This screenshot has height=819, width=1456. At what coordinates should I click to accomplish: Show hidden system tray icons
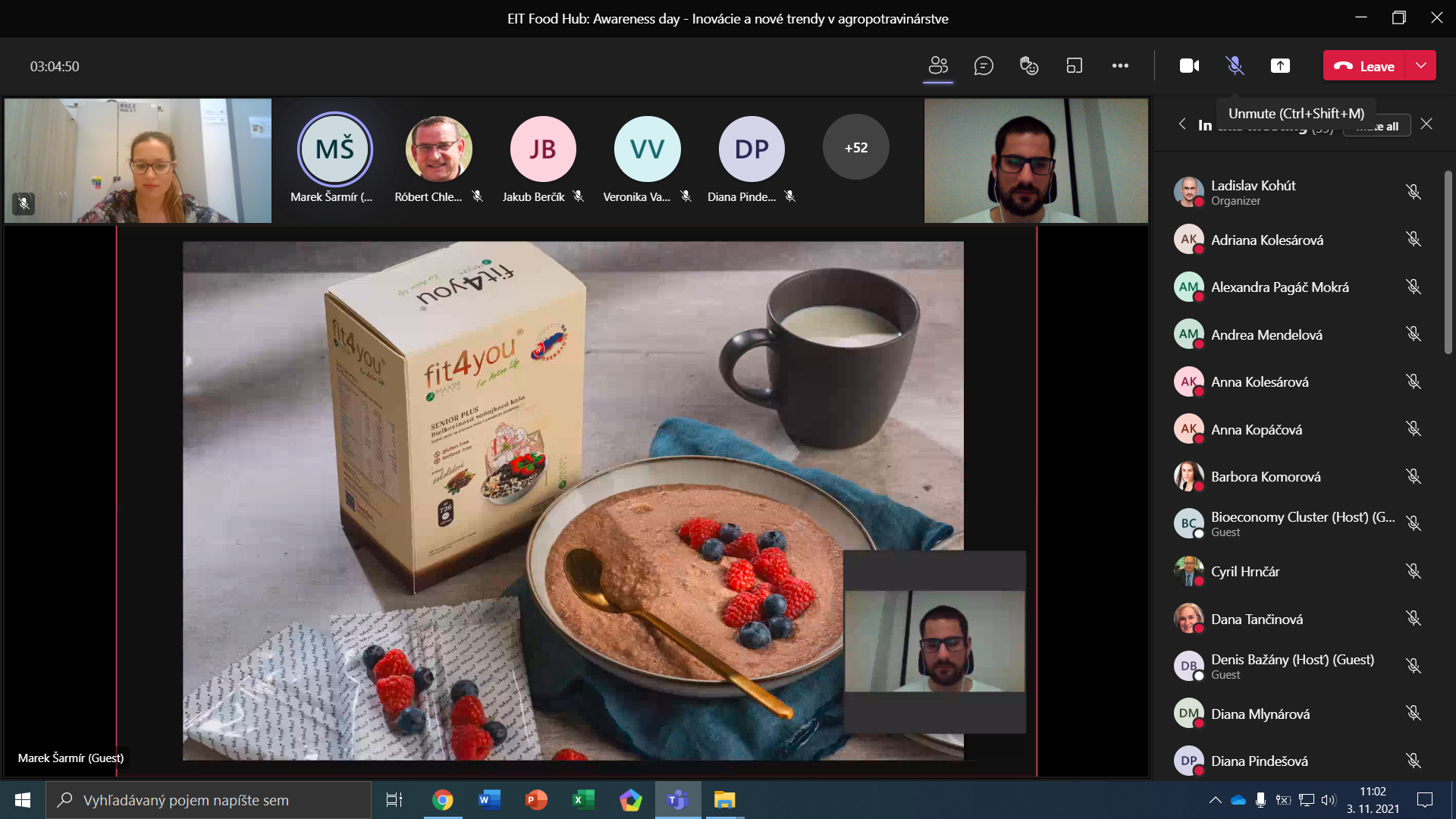pyautogui.click(x=1215, y=800)
